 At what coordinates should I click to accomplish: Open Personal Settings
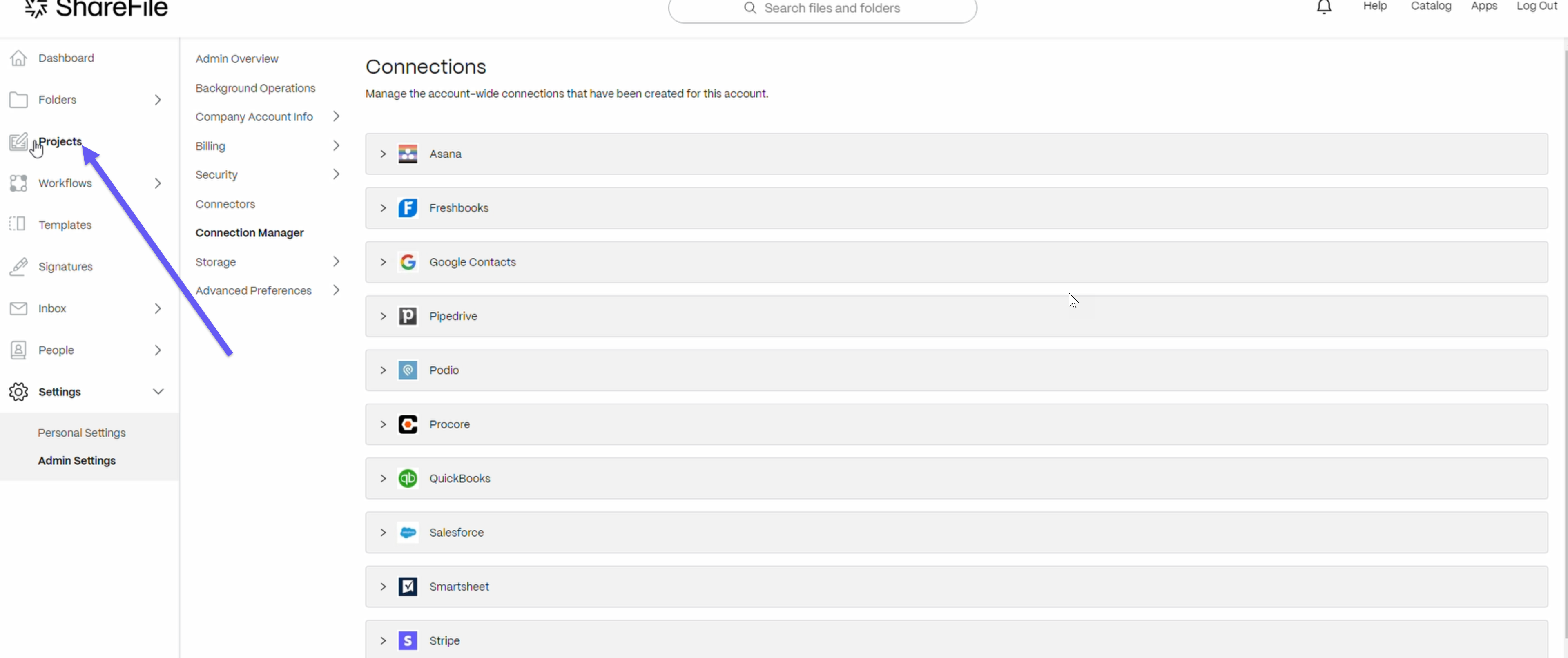(x=82, y=433)
